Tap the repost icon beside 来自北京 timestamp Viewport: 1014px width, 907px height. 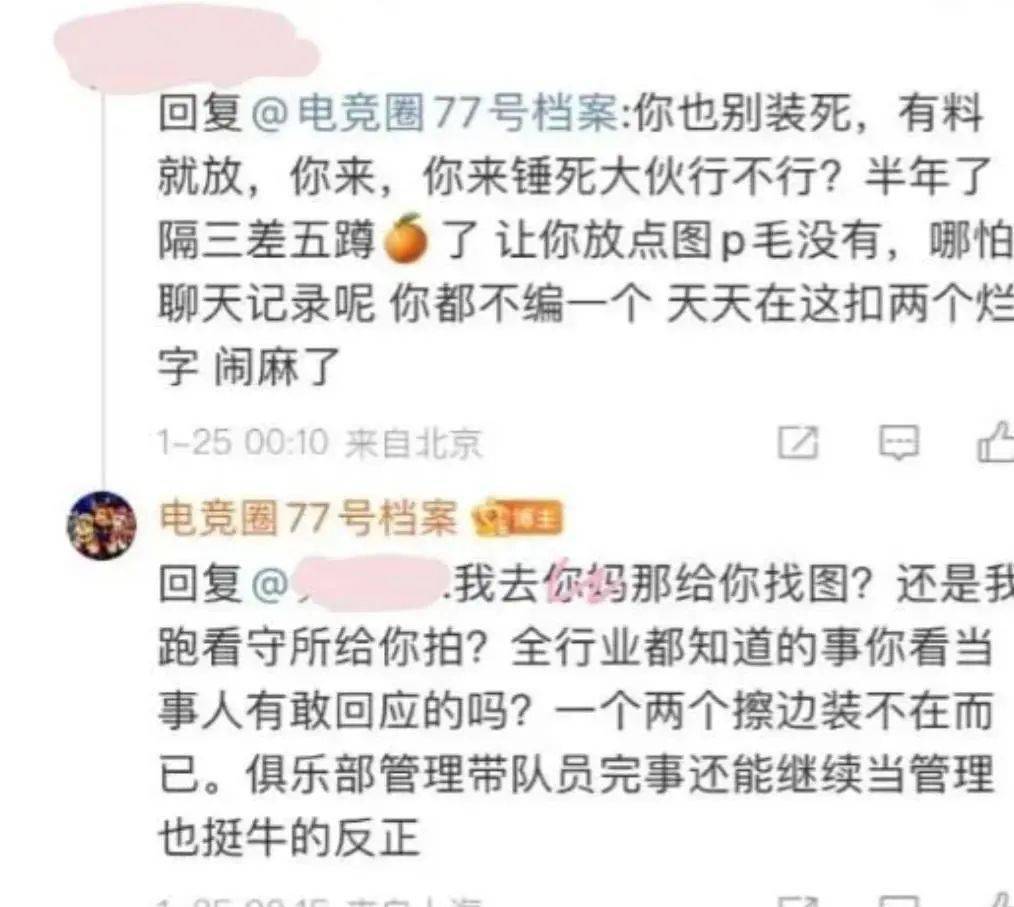point(798,443)
